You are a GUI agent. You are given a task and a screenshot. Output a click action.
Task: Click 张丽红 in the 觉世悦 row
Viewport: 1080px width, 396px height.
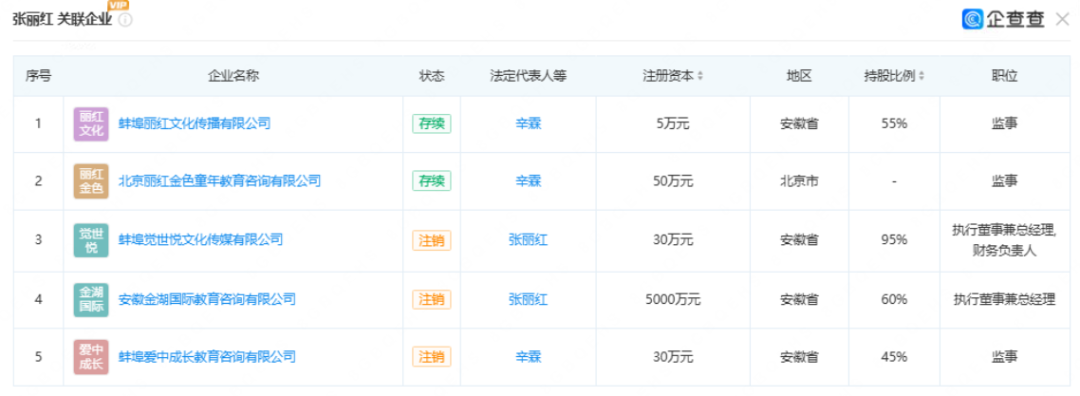528,240
